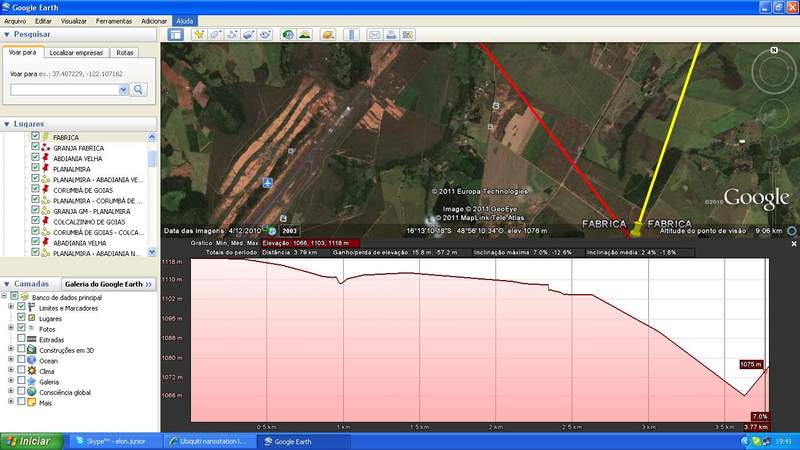Show historical imagery clock icon
Viewport: 800px width, 450px height.
(288, 35)
